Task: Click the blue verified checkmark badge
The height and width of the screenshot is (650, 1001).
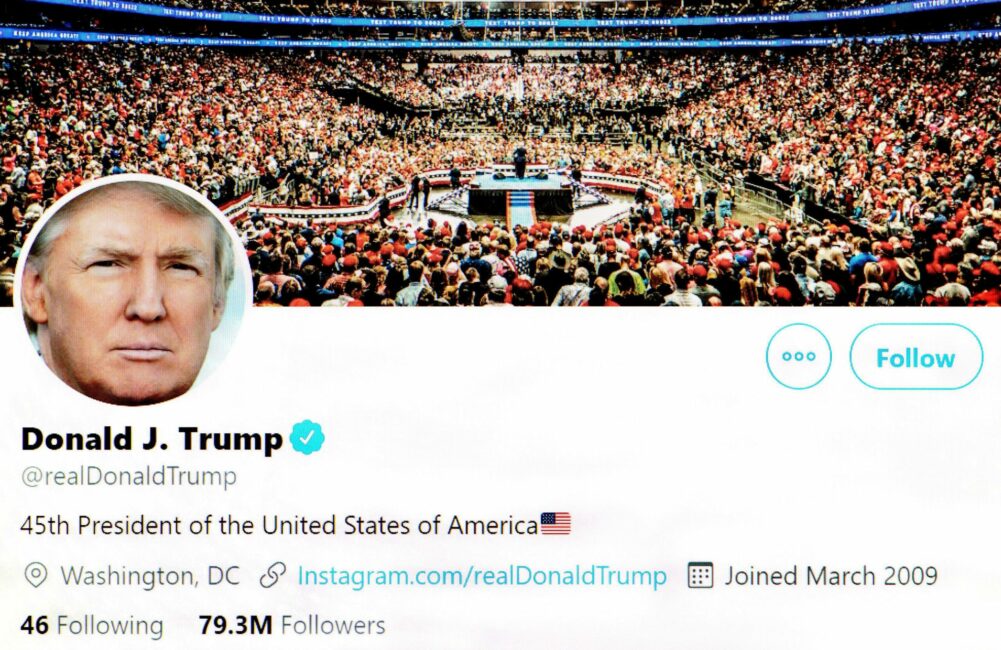Action: [x=307, y=437]
